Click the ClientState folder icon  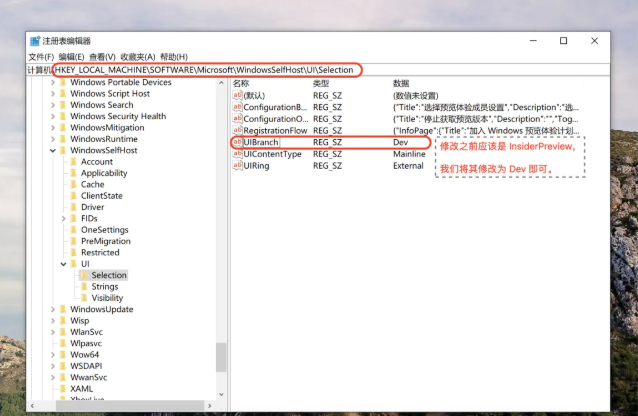point(74,196)
